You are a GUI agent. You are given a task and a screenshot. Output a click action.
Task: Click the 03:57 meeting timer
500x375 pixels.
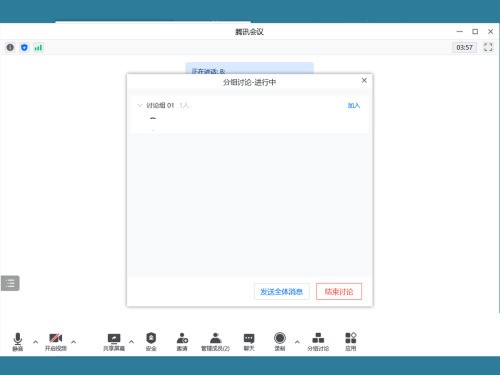click(x=464, y=47)
